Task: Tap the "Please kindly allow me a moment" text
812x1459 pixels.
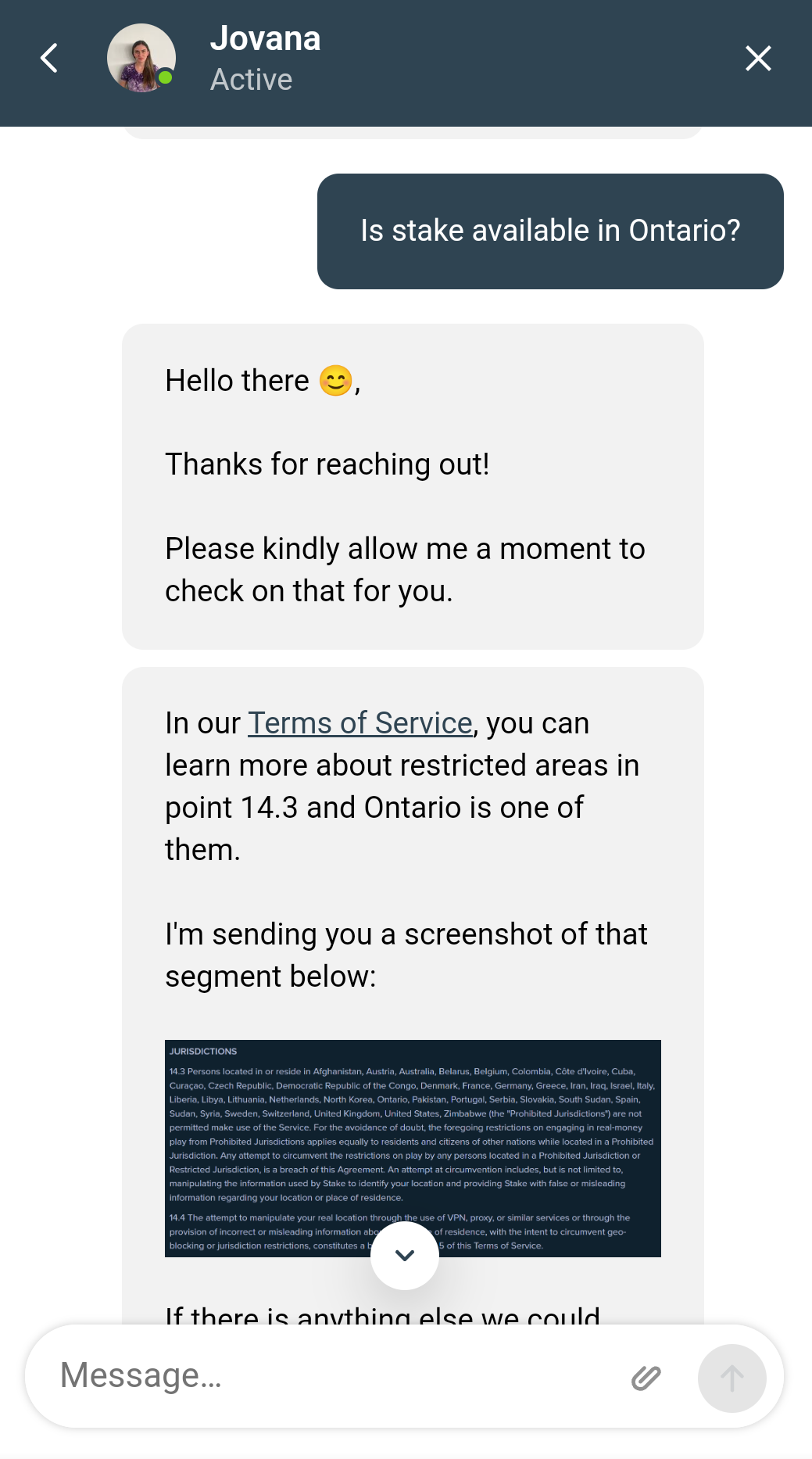Action: coord(405,549)
